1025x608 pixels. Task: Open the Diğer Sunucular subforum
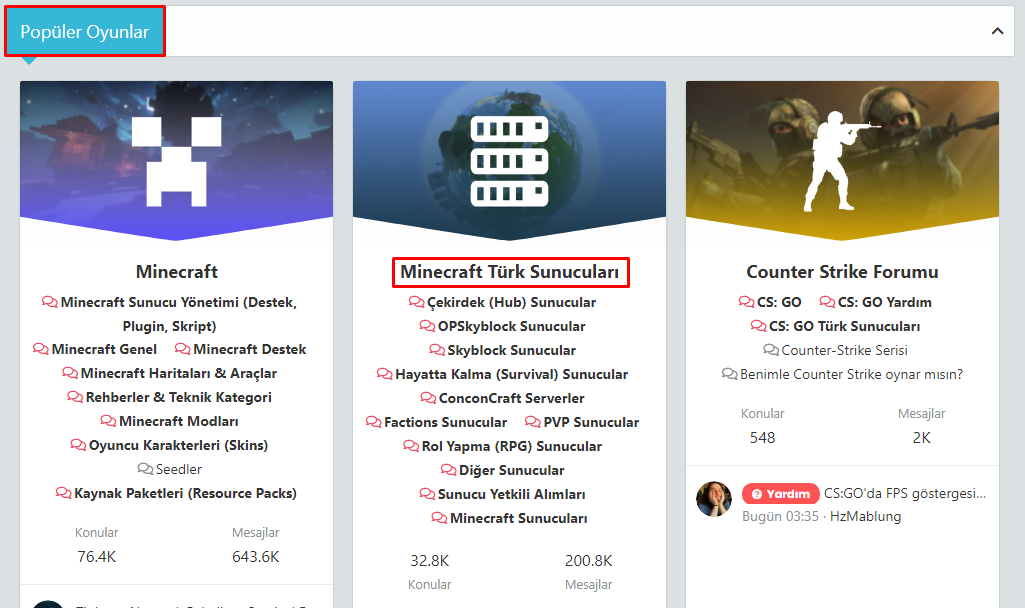click(511, 471)
